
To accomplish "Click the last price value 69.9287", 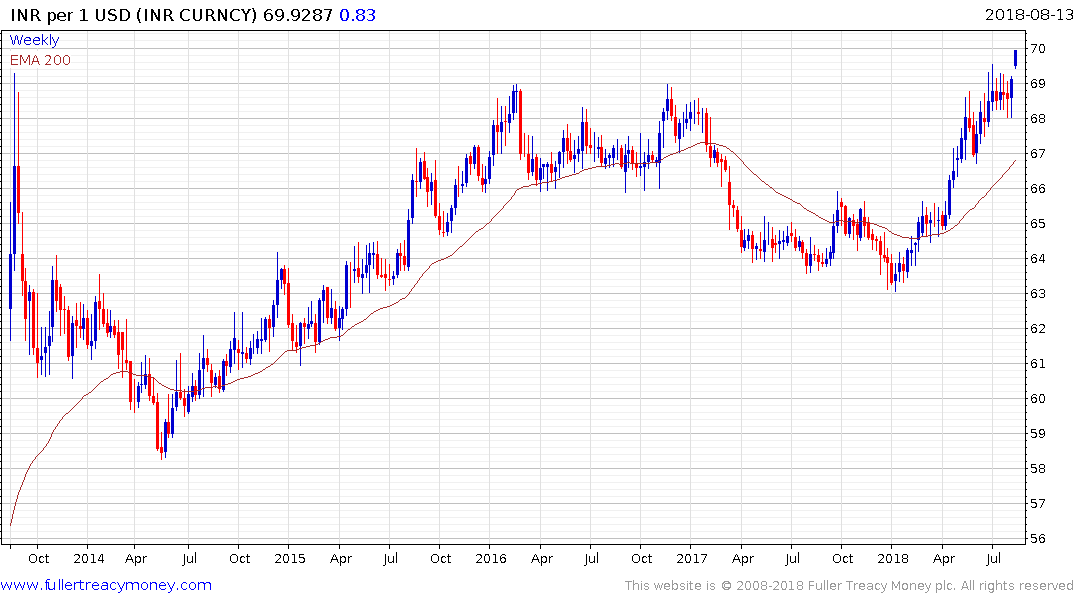I will (298, 15).
